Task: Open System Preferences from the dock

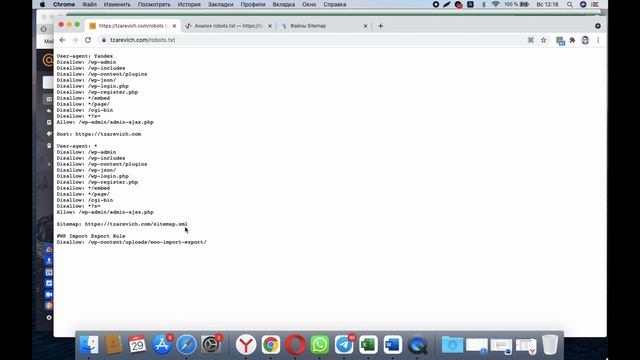Action: click(211, 345)
